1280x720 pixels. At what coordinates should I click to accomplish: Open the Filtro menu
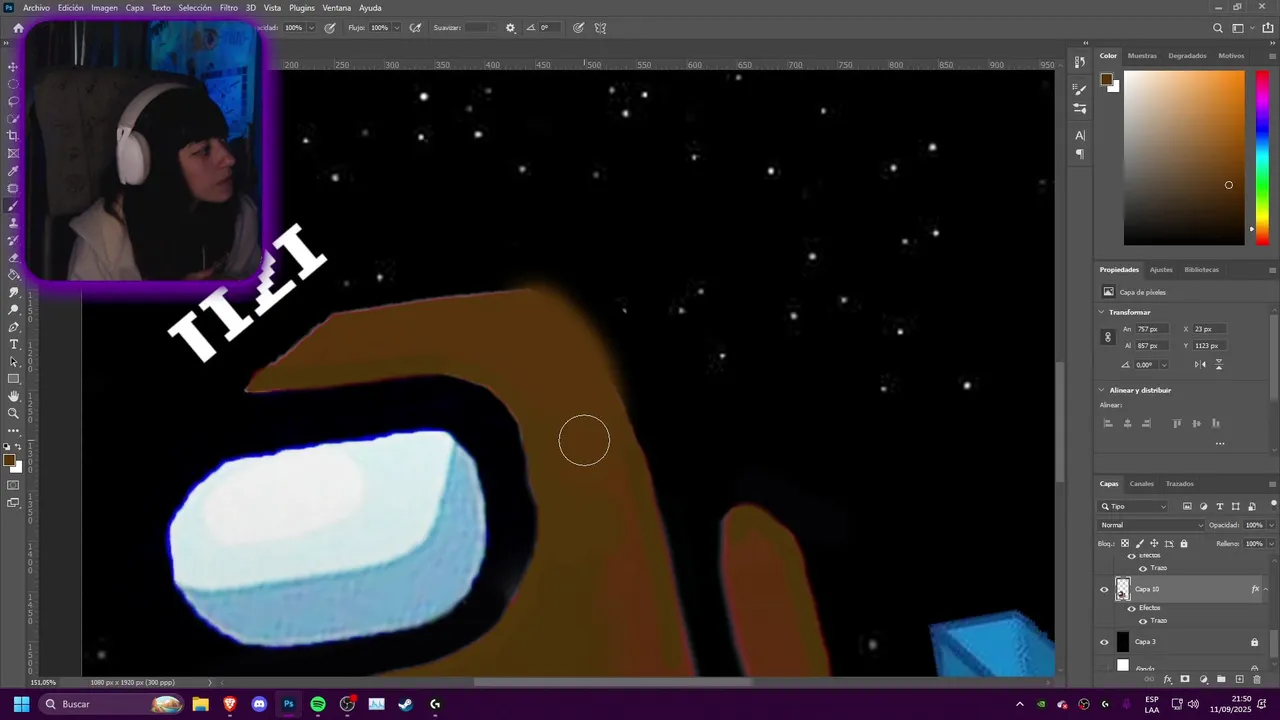[x=229, y=8]
